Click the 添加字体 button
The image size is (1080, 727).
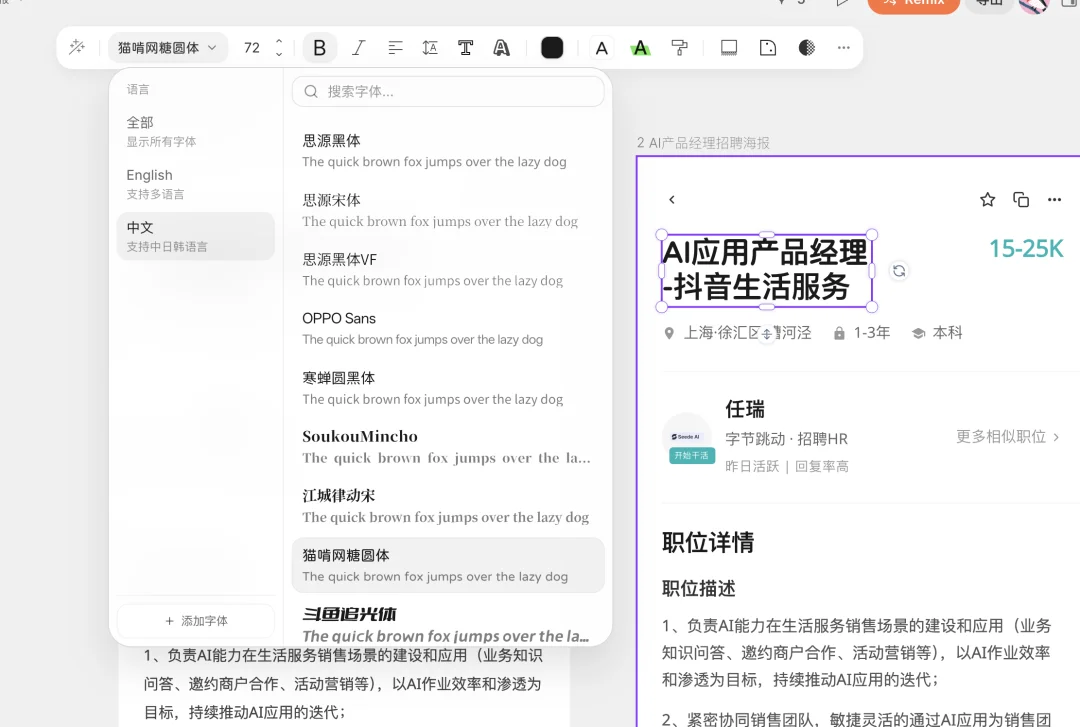196,620
